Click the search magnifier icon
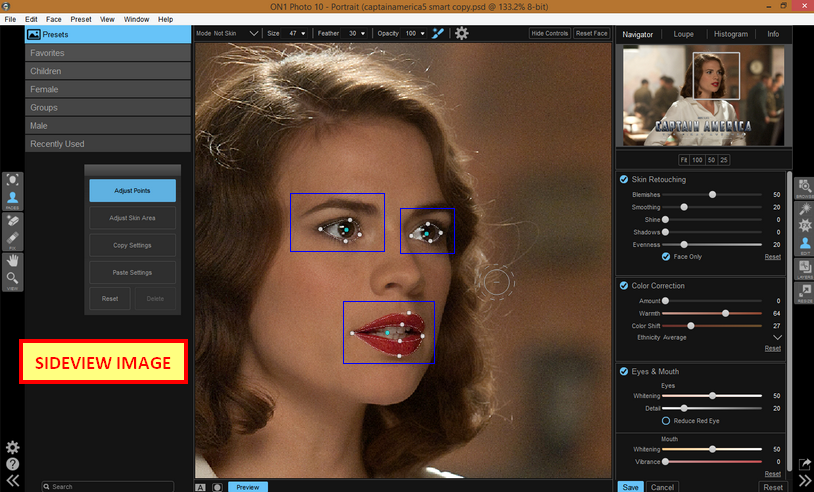 coord(47,487)
